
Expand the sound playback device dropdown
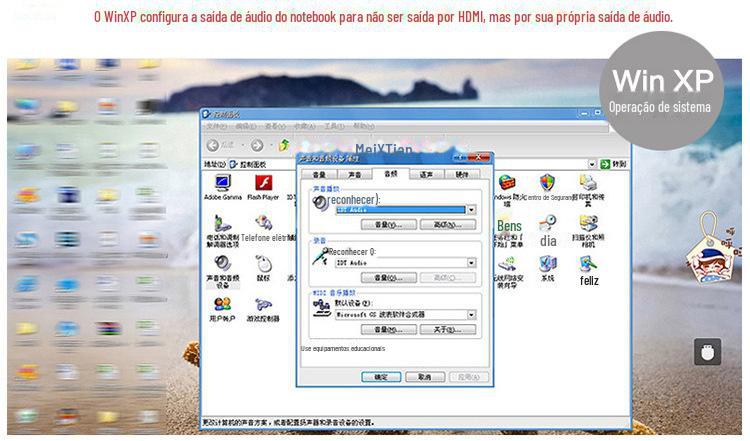coord(472,210)
